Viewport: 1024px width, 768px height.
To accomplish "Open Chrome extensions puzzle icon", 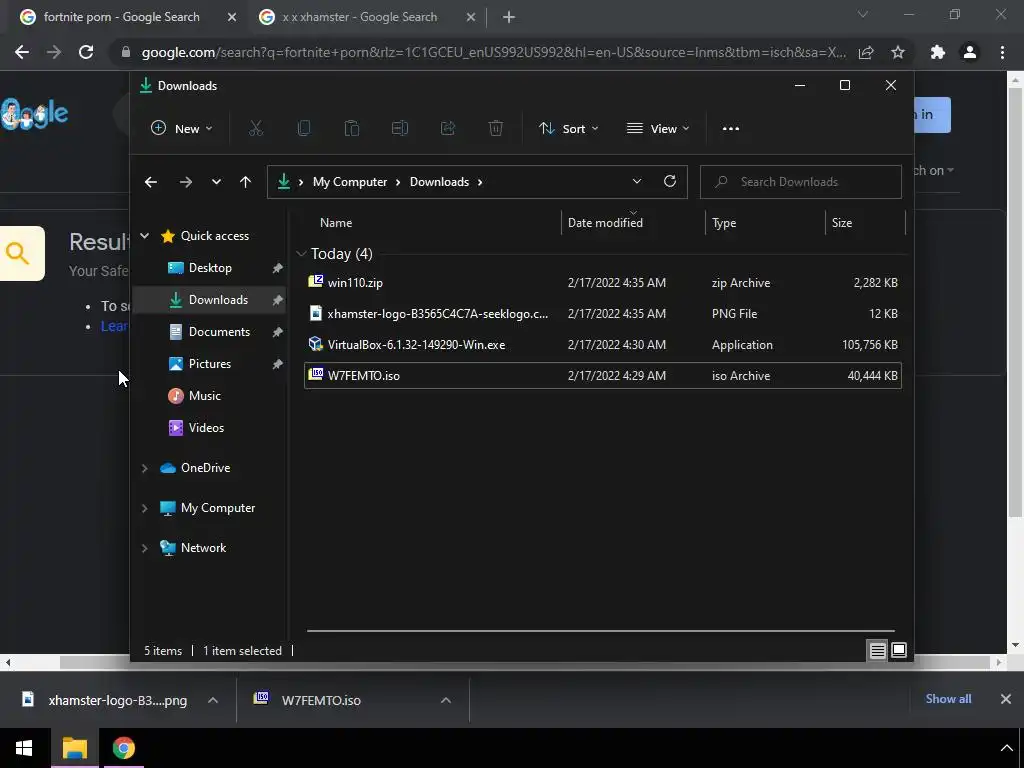I will (938, 52).
